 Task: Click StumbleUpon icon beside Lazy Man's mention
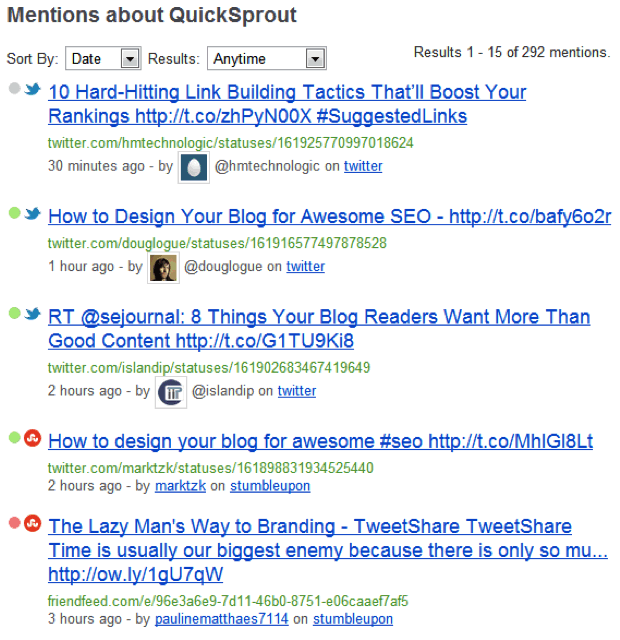33,524
